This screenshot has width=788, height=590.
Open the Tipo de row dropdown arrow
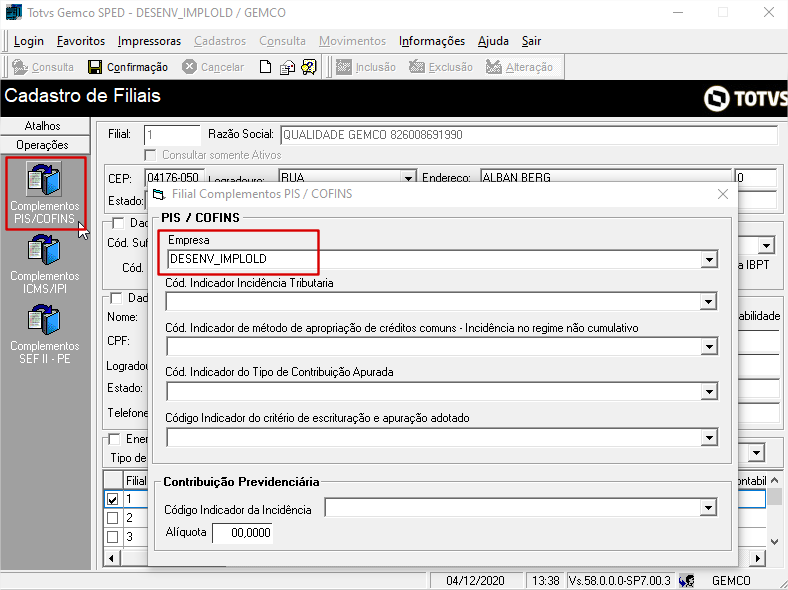coord(756,453)
